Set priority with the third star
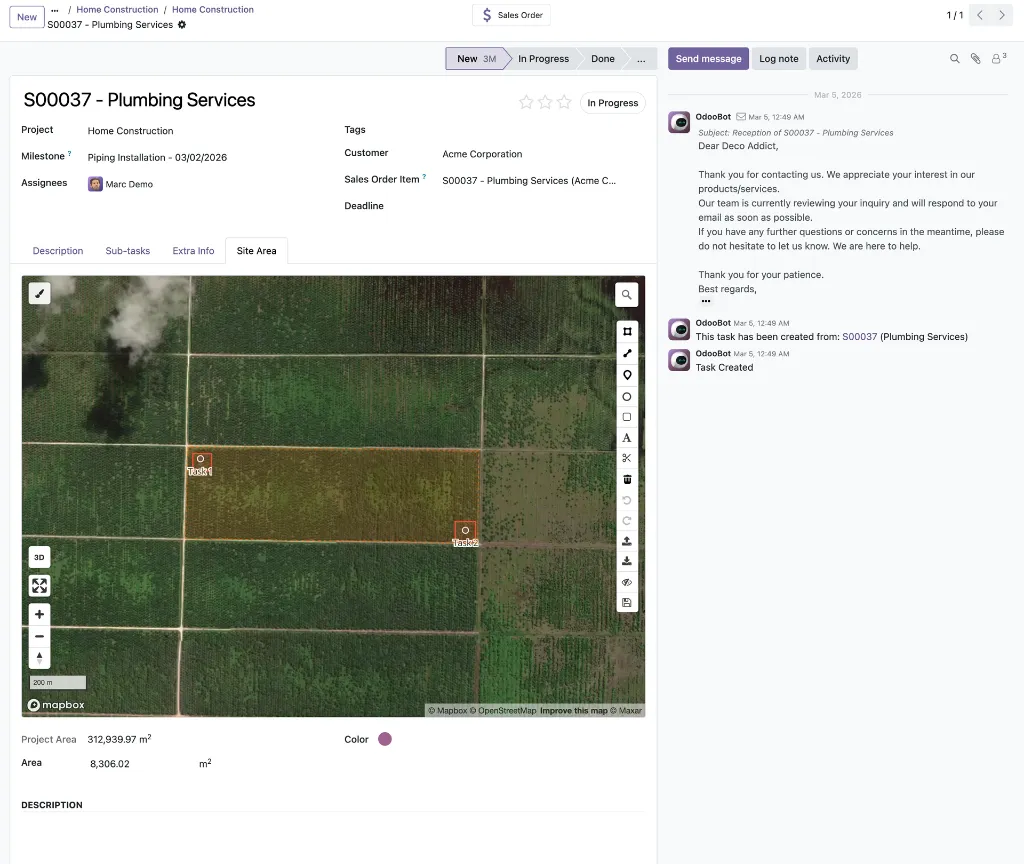Screen dimensions: 1024x864 click(564, 103)
